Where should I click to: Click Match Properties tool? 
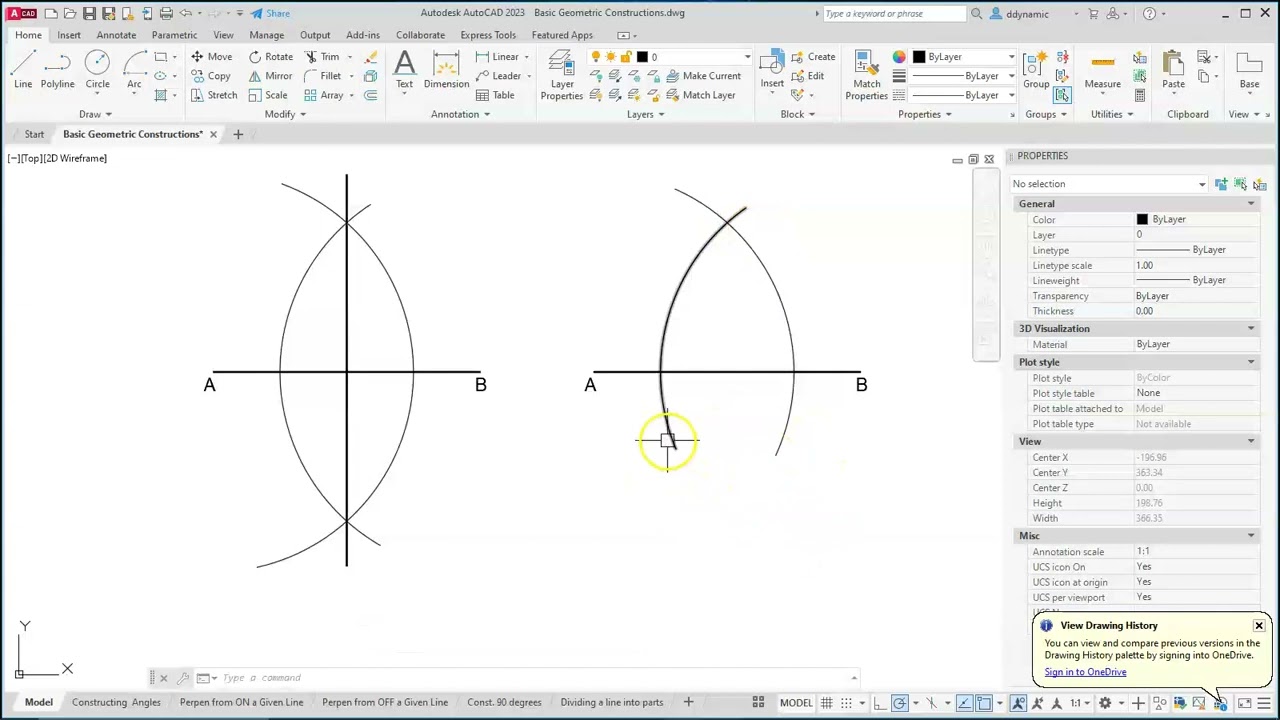click(866, 75)
